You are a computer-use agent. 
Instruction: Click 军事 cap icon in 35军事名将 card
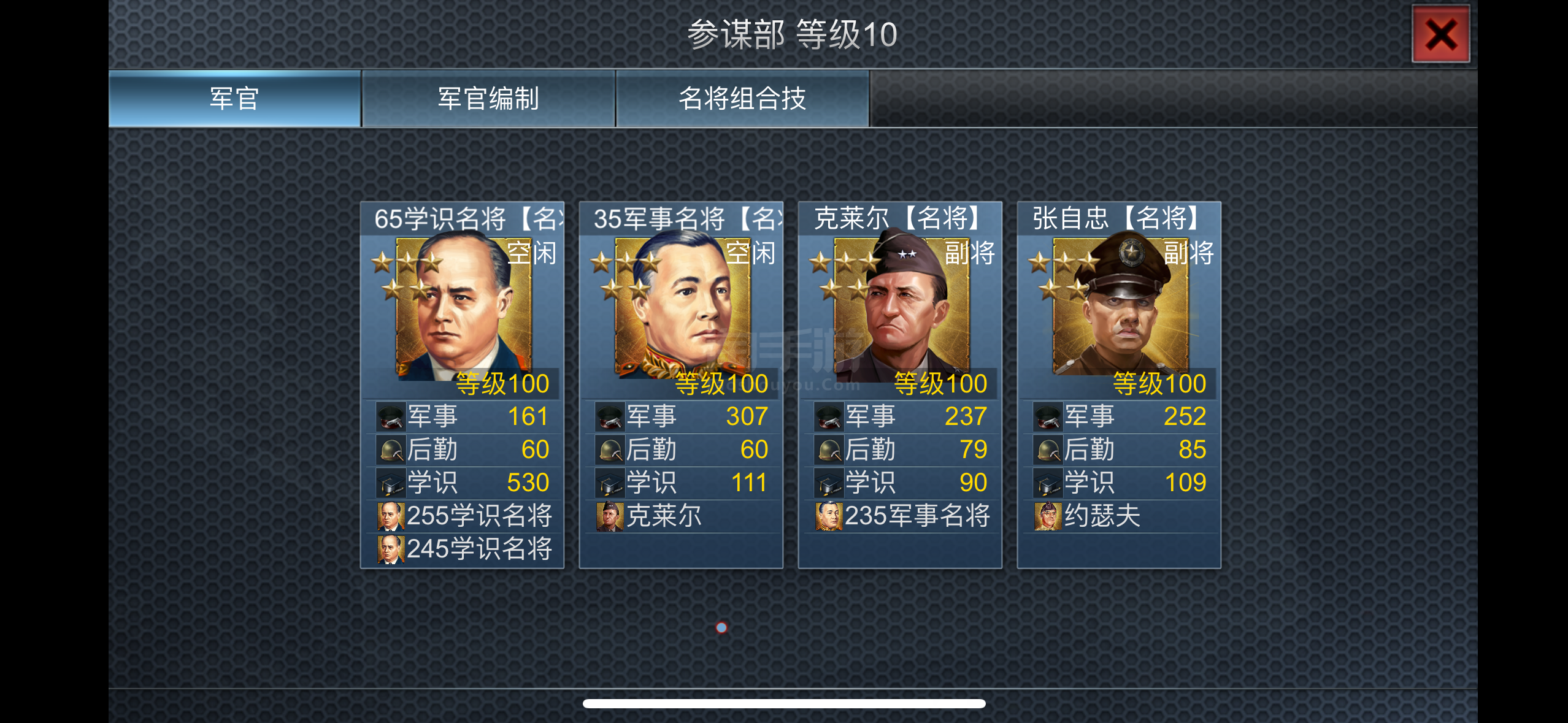tap(610, 417)
